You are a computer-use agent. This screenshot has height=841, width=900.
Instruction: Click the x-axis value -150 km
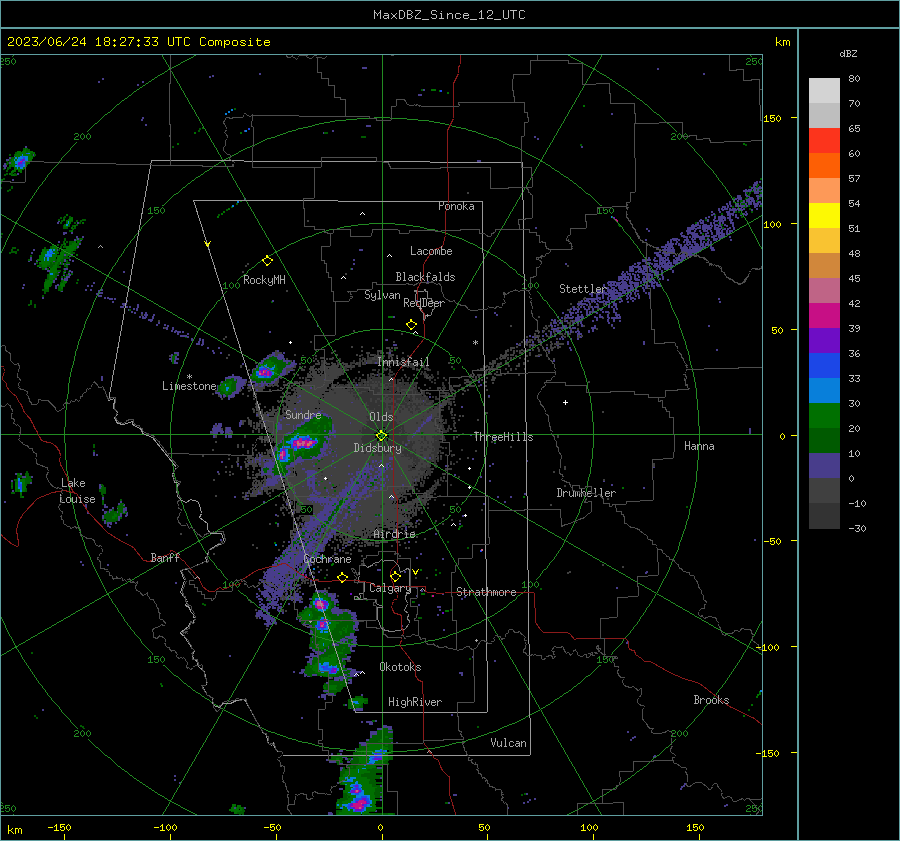[59, 827]
